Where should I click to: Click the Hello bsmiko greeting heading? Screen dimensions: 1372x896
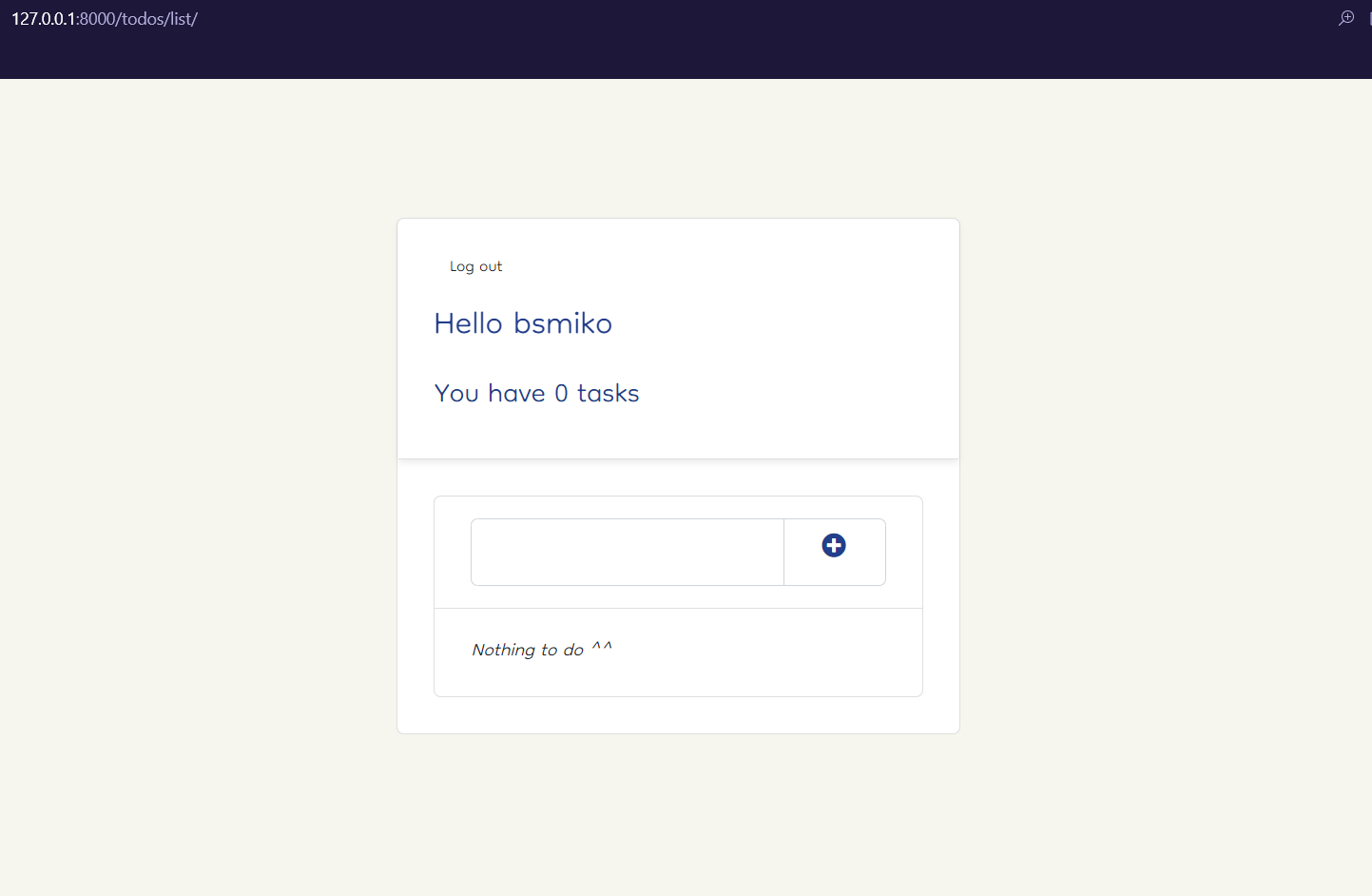pyautogui.click(x=523, y=323)
